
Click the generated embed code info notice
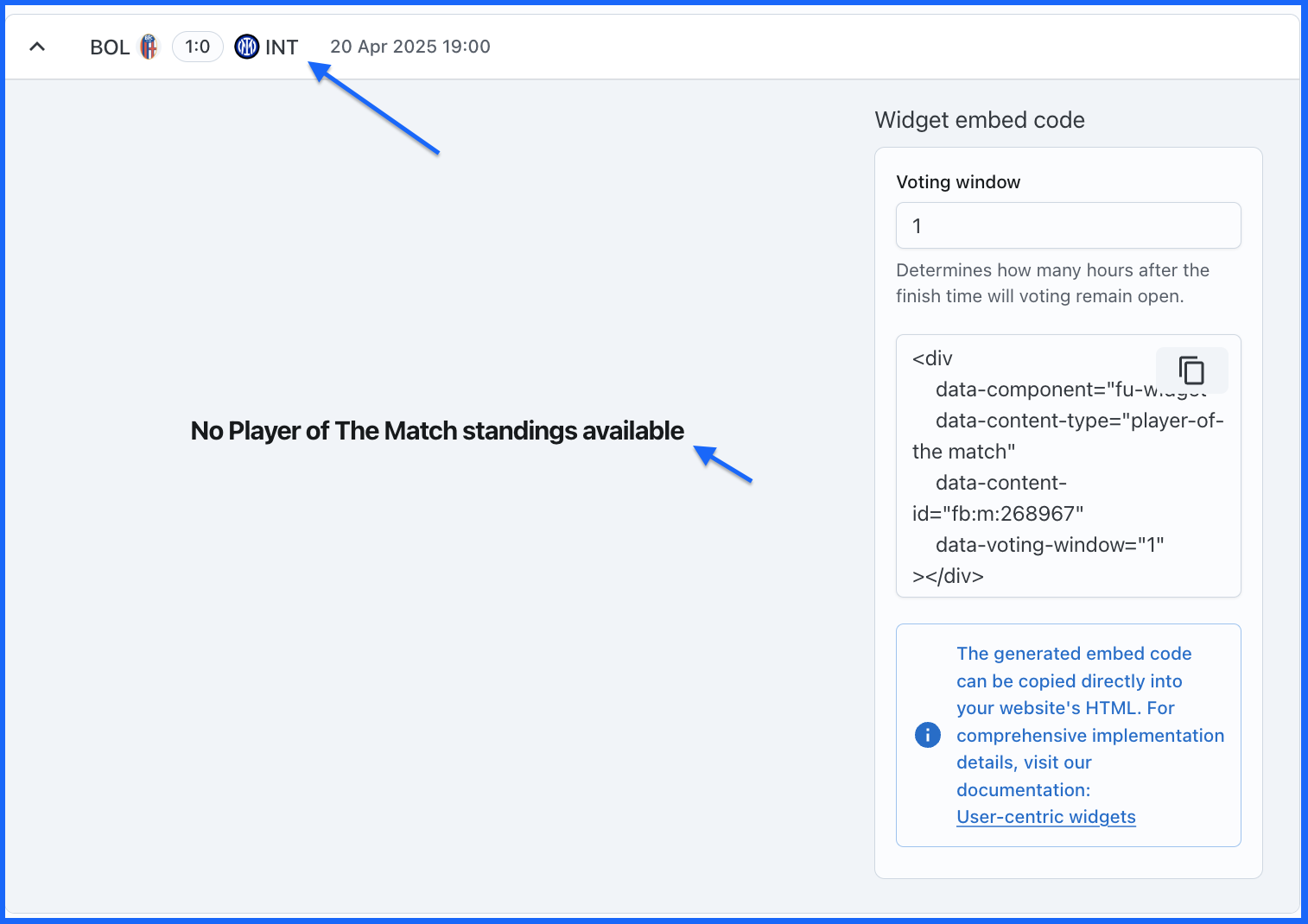click(x=1069, y=735)
